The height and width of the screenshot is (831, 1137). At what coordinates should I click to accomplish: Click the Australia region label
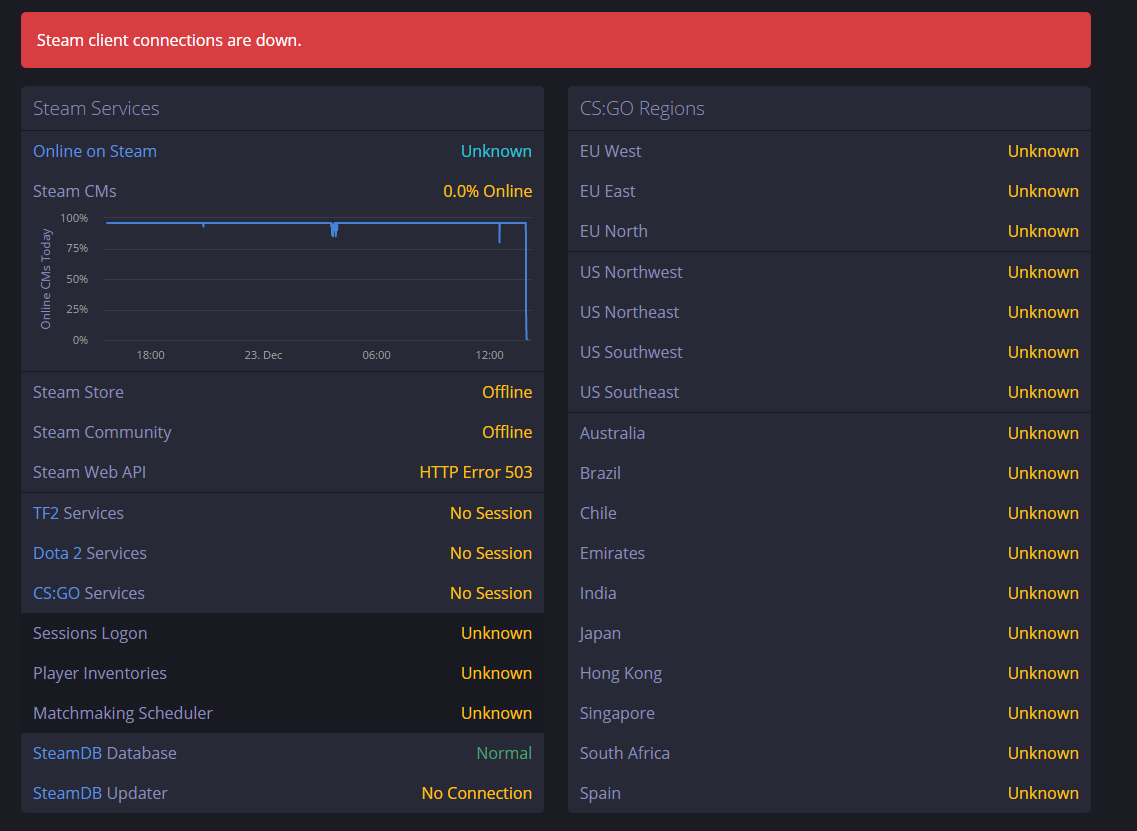(612, 433)
